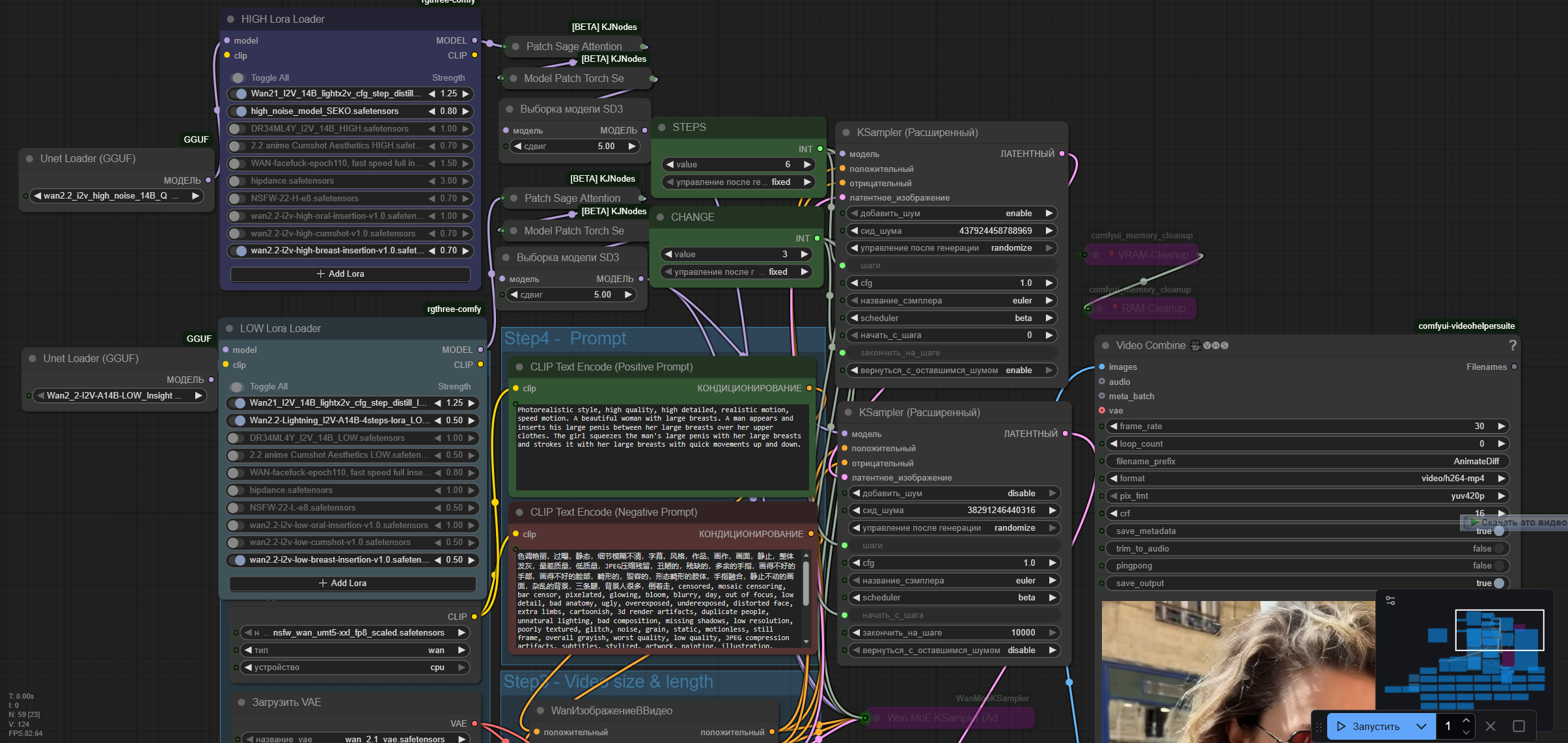
Task: Open minimap settings sliders icon
Action: tap(1390, 600)
